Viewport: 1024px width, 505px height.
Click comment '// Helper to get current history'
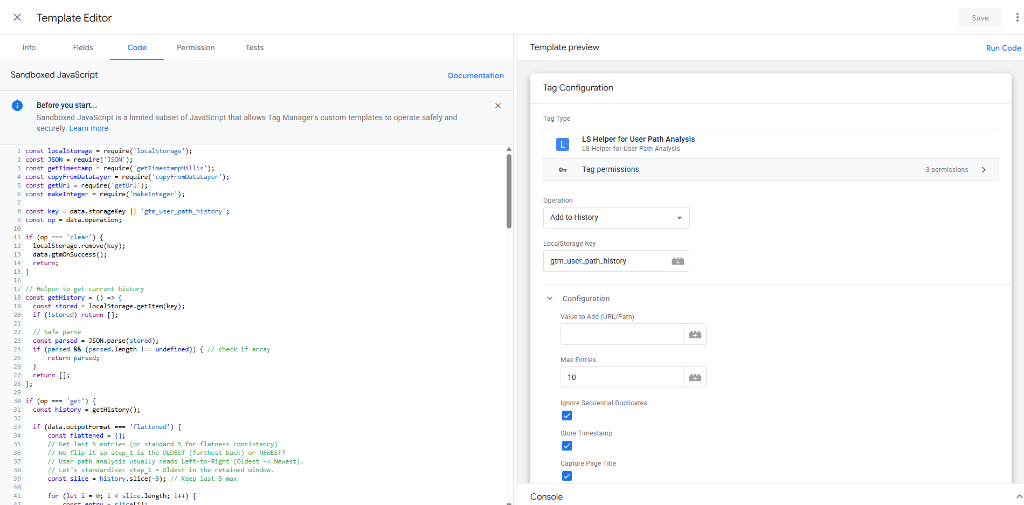point(84,288)
